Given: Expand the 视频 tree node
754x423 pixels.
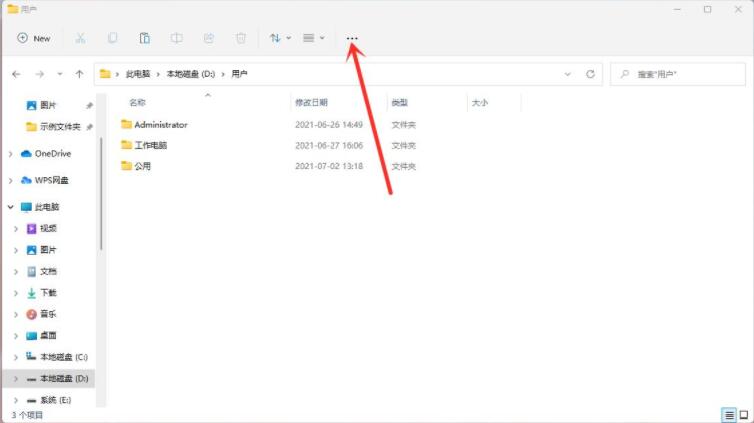Looking at the screenshot, I should click(x=16, y=229).
